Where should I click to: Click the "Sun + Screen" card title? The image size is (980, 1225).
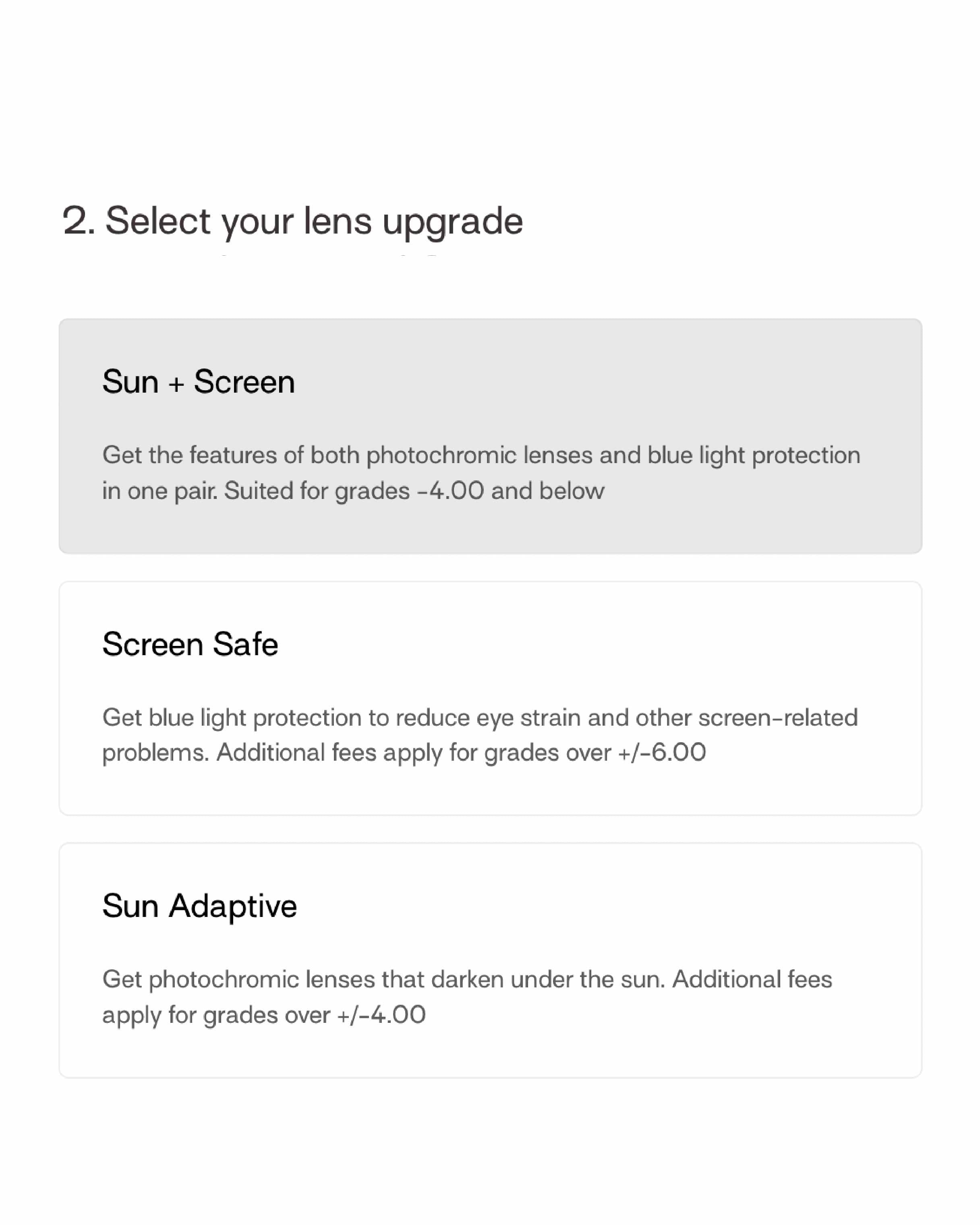coord(199,381)
